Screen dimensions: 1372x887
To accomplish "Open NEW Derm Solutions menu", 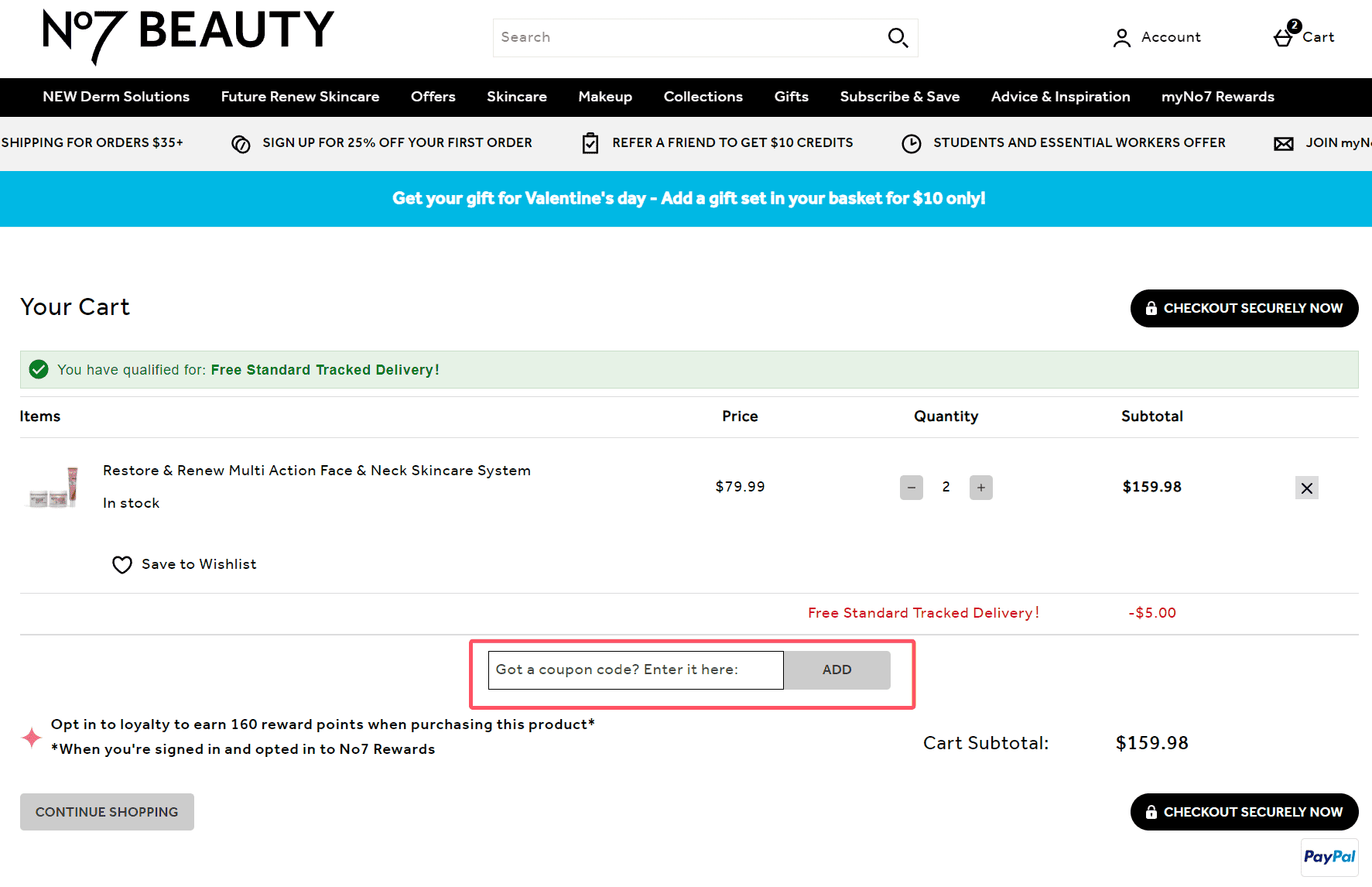I will pos(116,97).
